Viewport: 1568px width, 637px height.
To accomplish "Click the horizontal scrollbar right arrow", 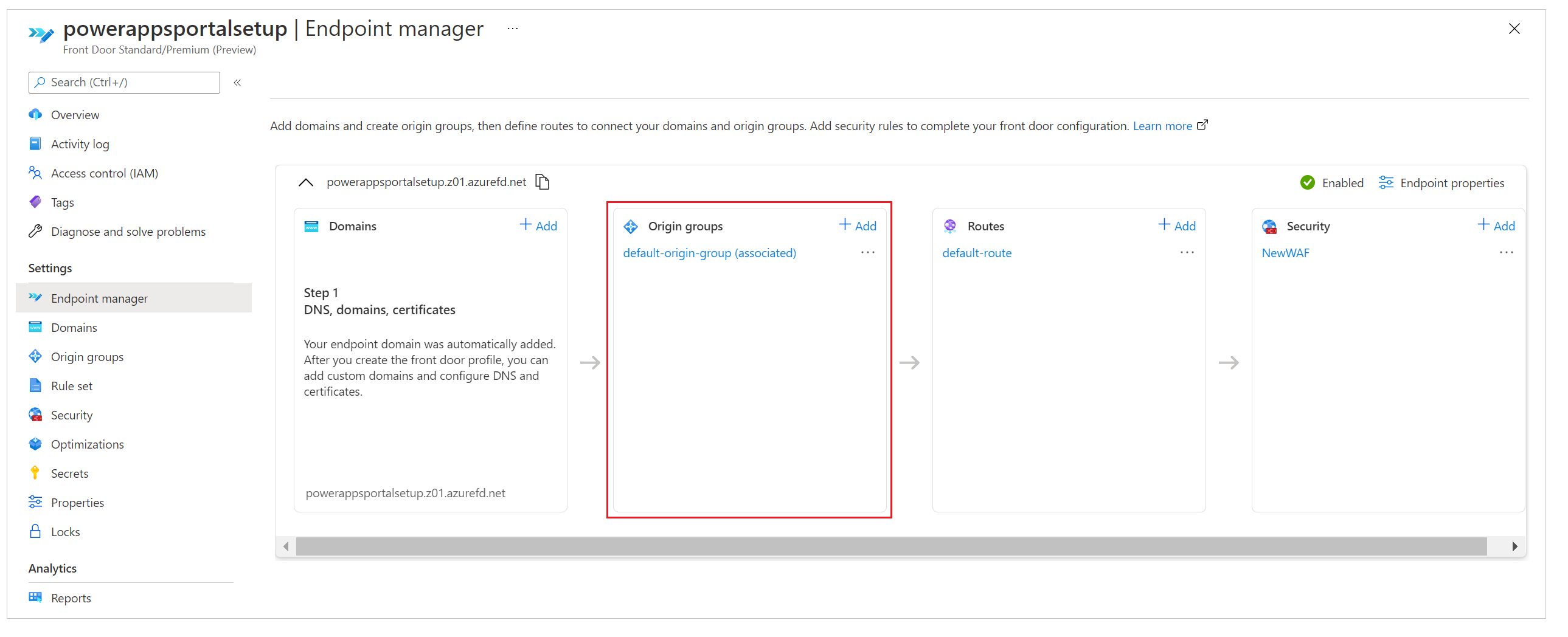I will click(1514, 546).
